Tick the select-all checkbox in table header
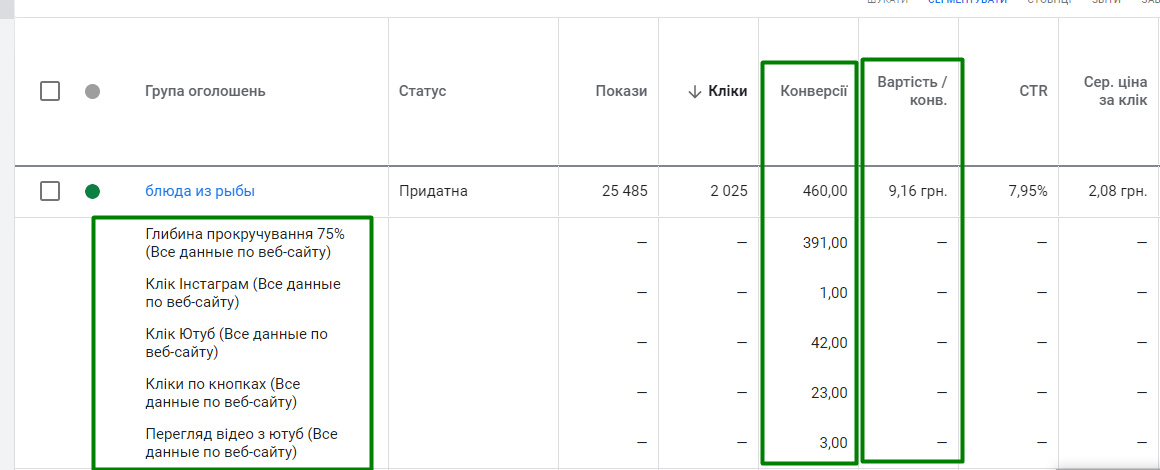The width and height of the screenshot is (1160, 470). pyautogui.click(x=50, y=91)
